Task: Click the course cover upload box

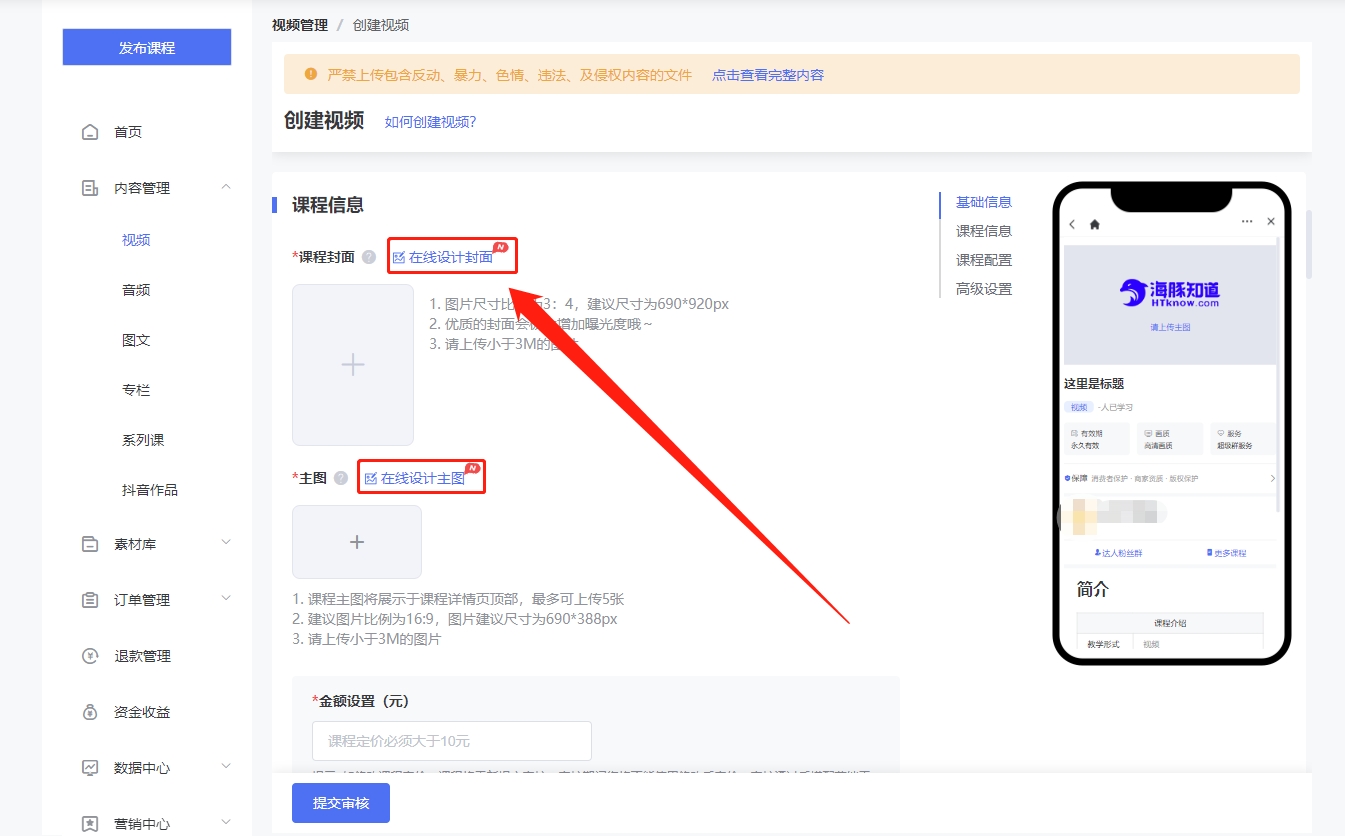Action: [352, 365]
